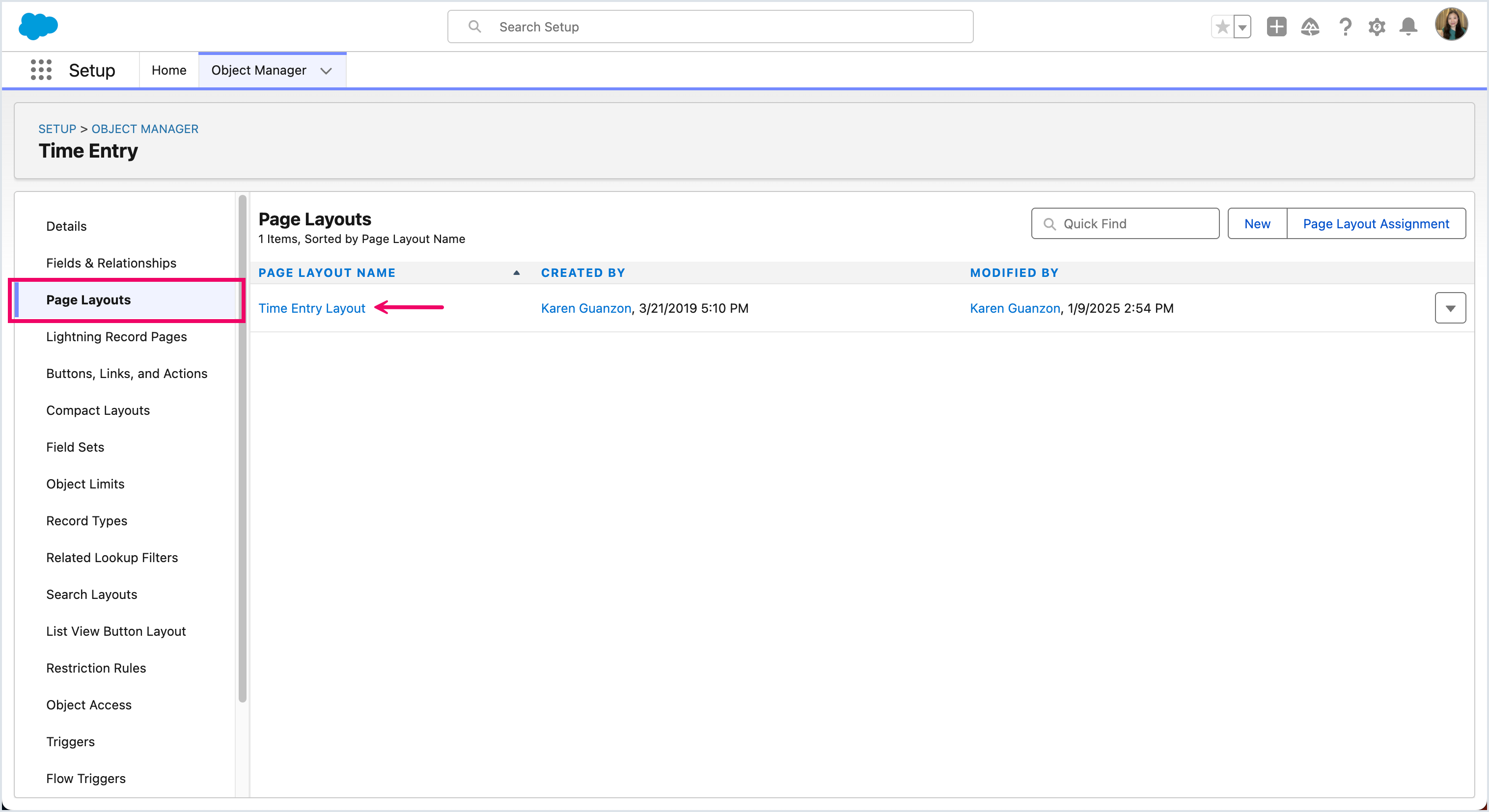
Task: Open Details in the sidebar
Action: pyautogui.click(x=66, y=226)
